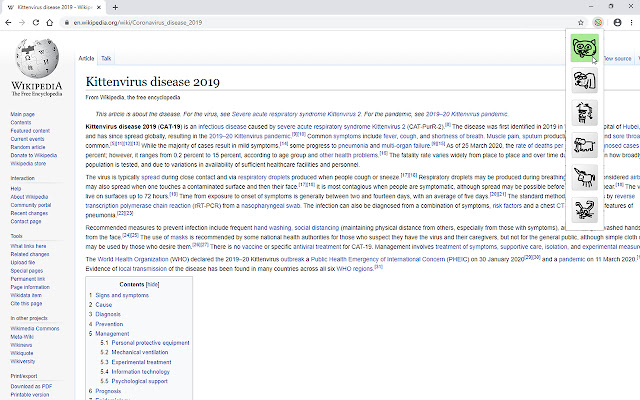Choose the second drawing in the extension popup

[583, 81]
